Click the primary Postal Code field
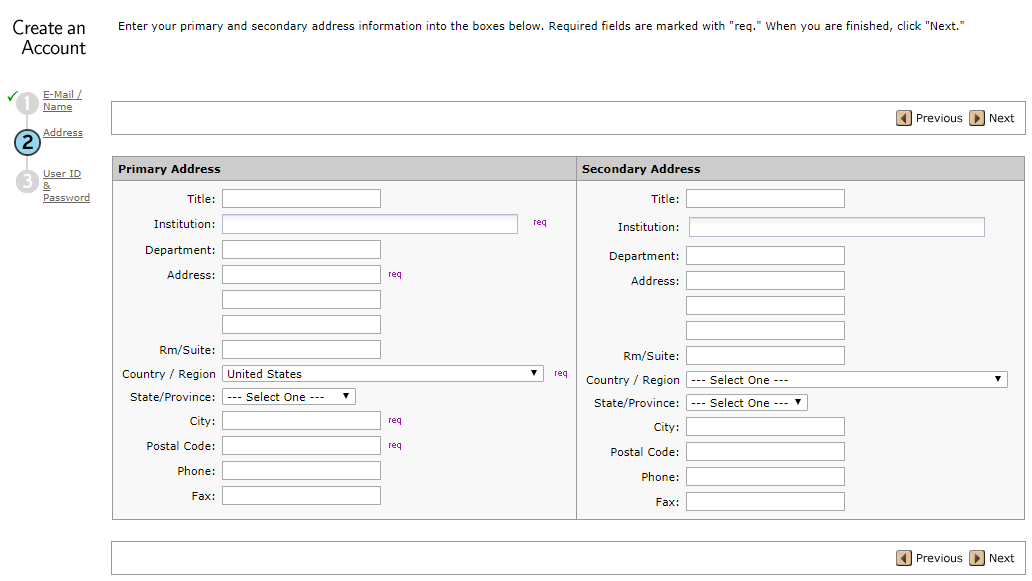 coord(301,446)
